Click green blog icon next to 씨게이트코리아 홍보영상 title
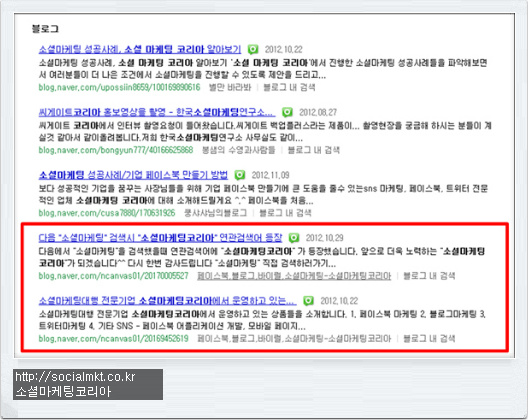528x420 pixels. tap(287, 112)
